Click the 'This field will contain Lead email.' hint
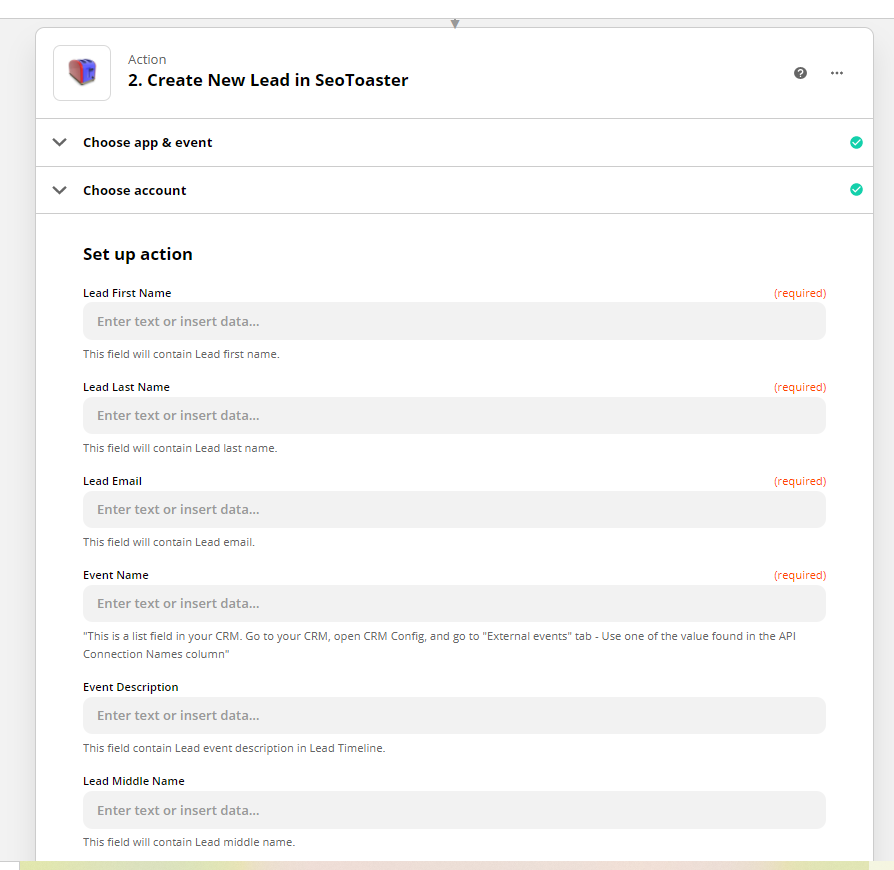The image size is (894, 870). [169, 542]
